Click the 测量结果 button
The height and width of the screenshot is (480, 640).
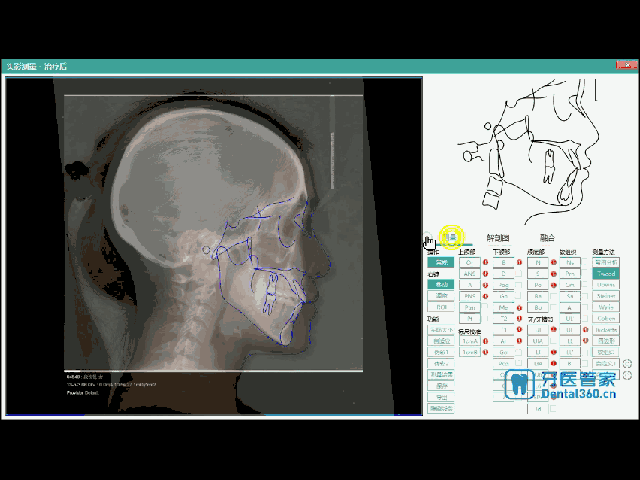pyautogui.click(x=441, y=375)
